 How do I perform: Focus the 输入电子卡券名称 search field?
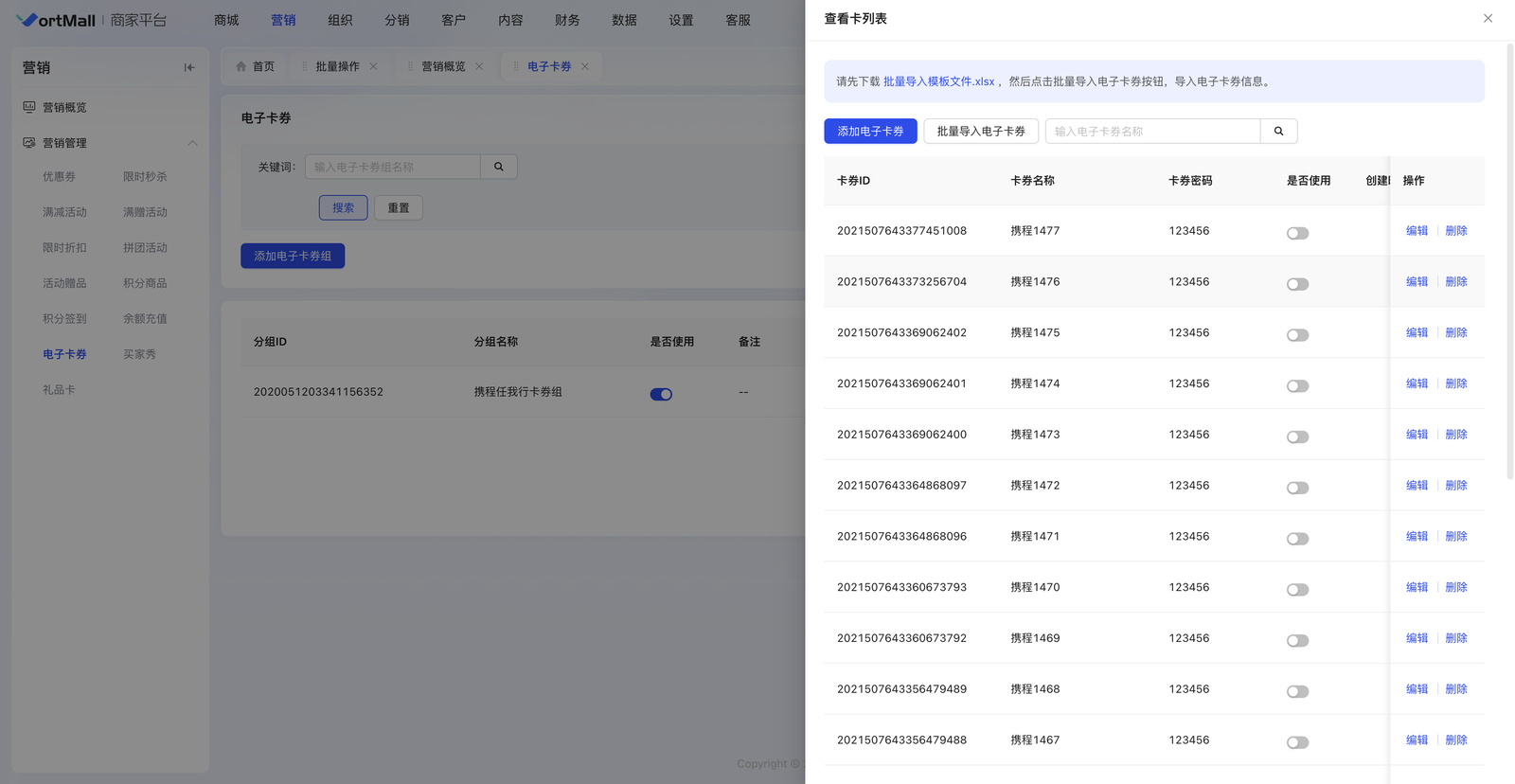coord(1152,132)
